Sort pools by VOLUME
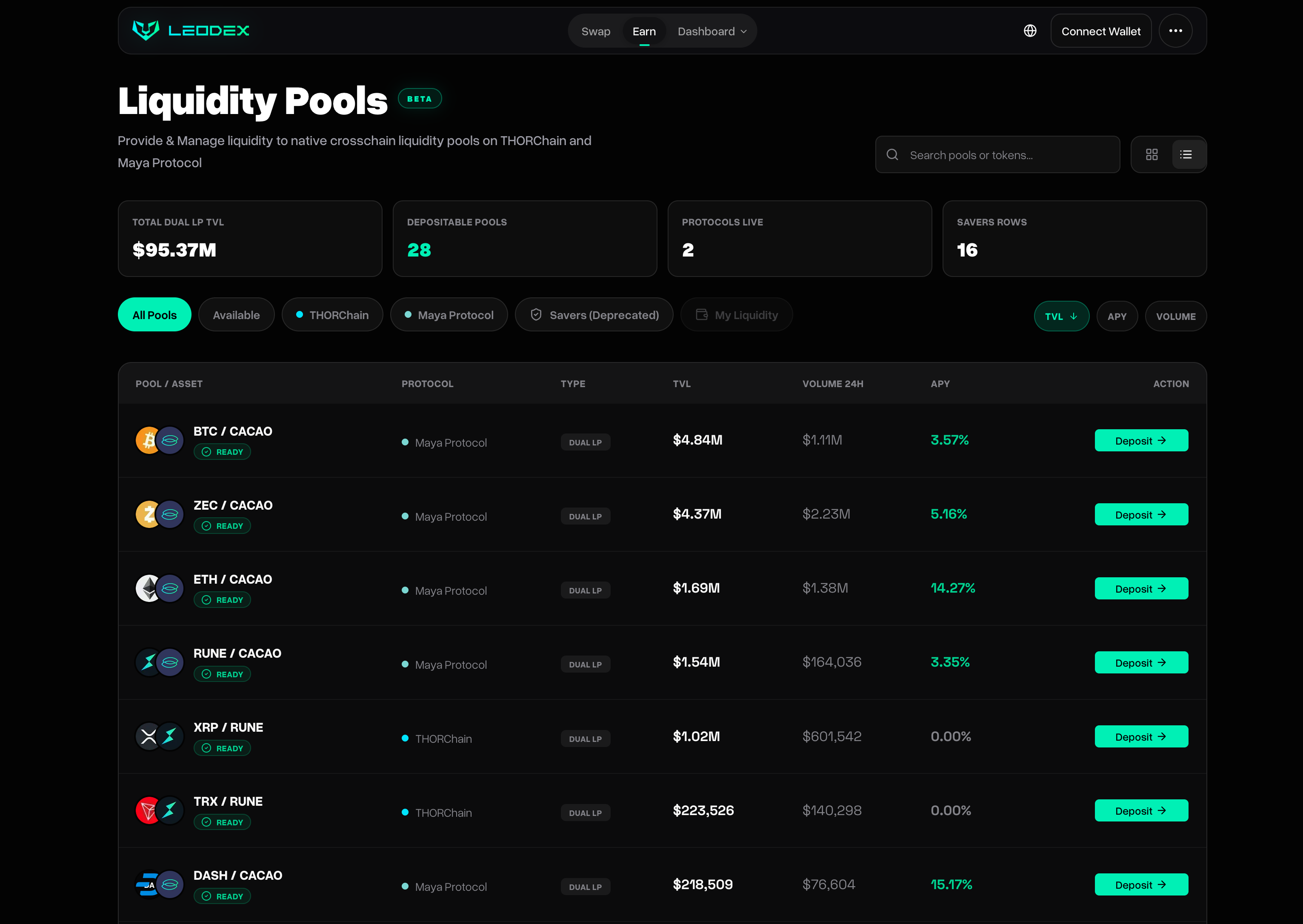The height and width of the screenshot is (924, 1303). 1175,317
